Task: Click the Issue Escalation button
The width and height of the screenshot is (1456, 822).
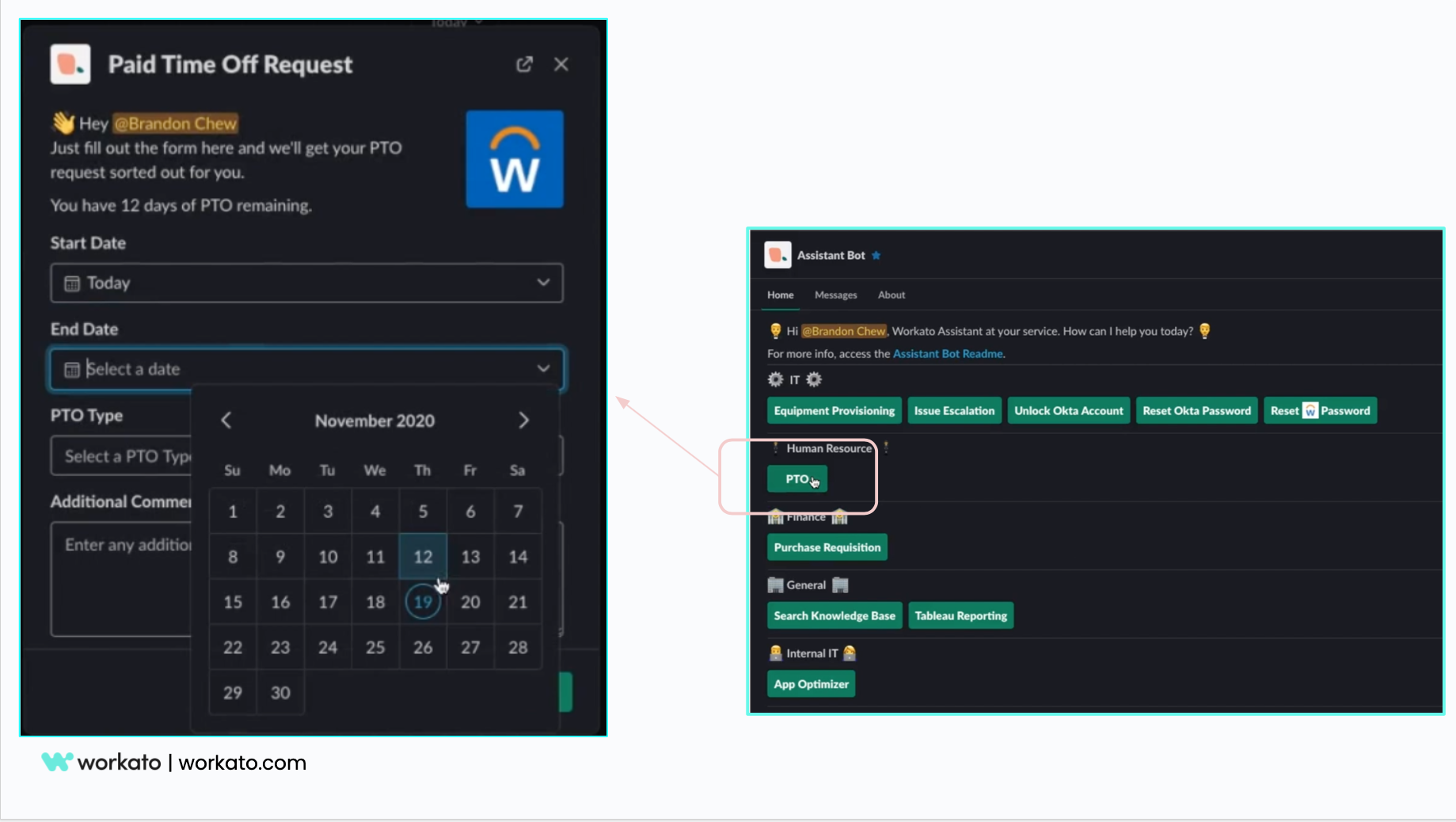Action: 954,410
